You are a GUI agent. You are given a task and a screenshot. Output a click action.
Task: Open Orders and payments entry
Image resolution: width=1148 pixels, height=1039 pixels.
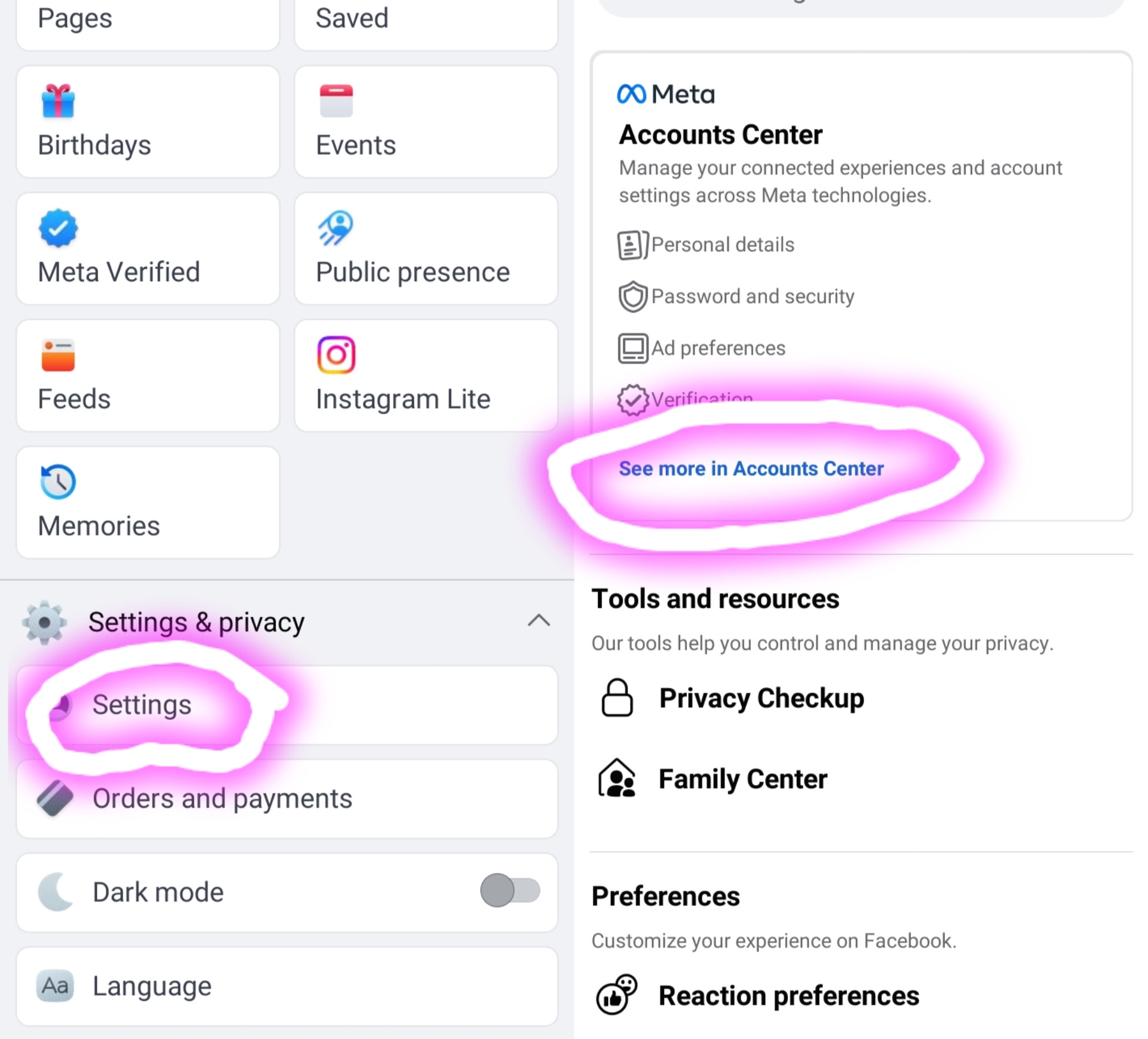point(223,799)
